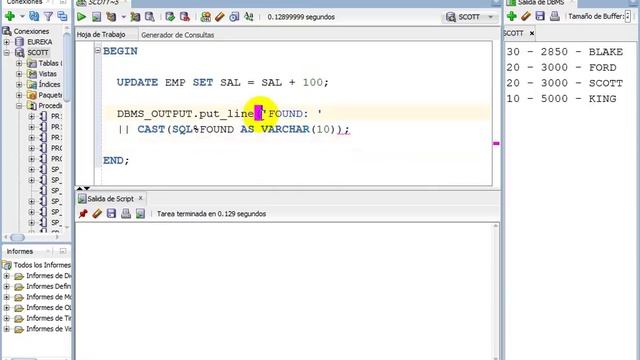Save script output with floppy disk icon
This screenshot has width=640, height=360.
pos(111,213)
